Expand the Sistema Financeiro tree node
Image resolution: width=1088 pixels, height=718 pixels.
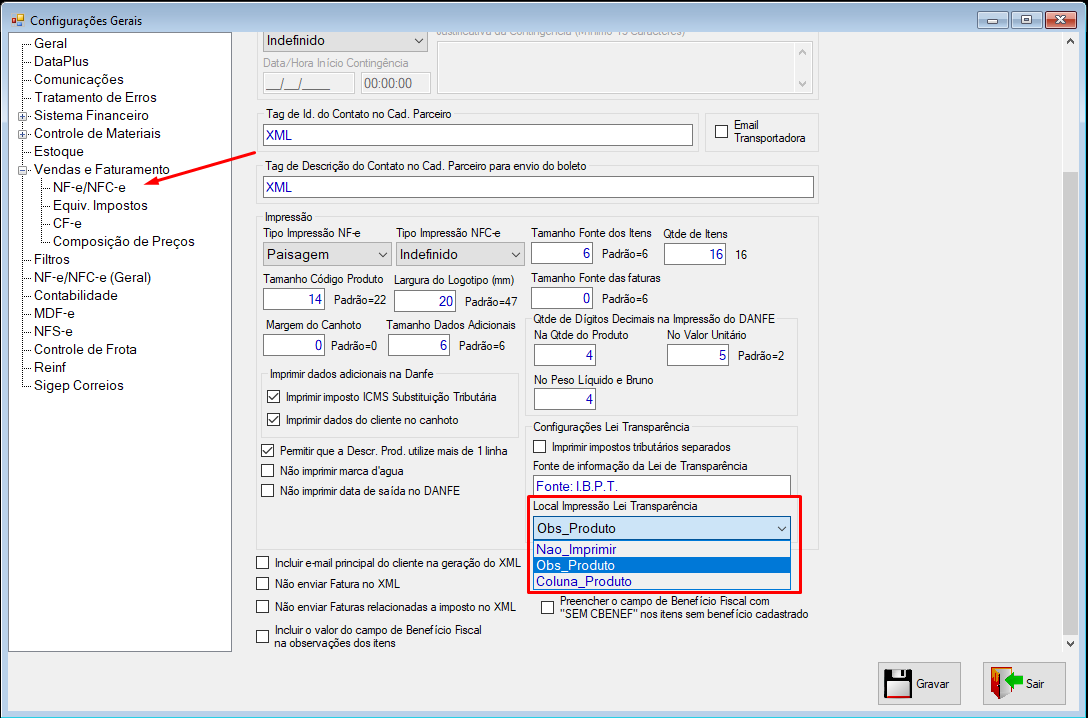[22, 116]
